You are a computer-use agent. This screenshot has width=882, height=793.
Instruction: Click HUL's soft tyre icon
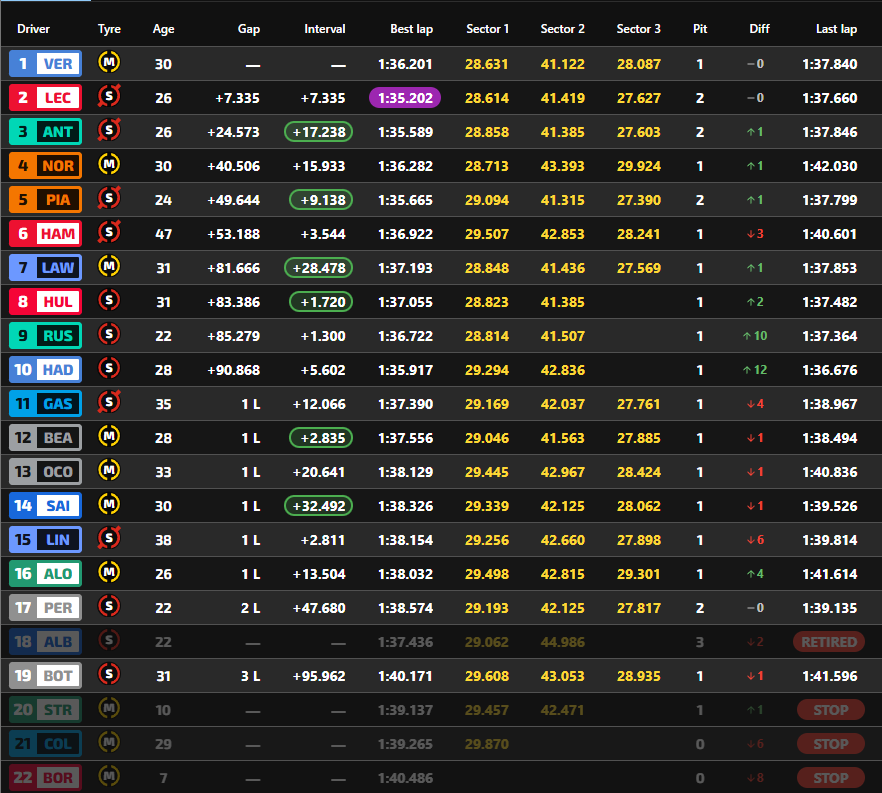(109, 300)
